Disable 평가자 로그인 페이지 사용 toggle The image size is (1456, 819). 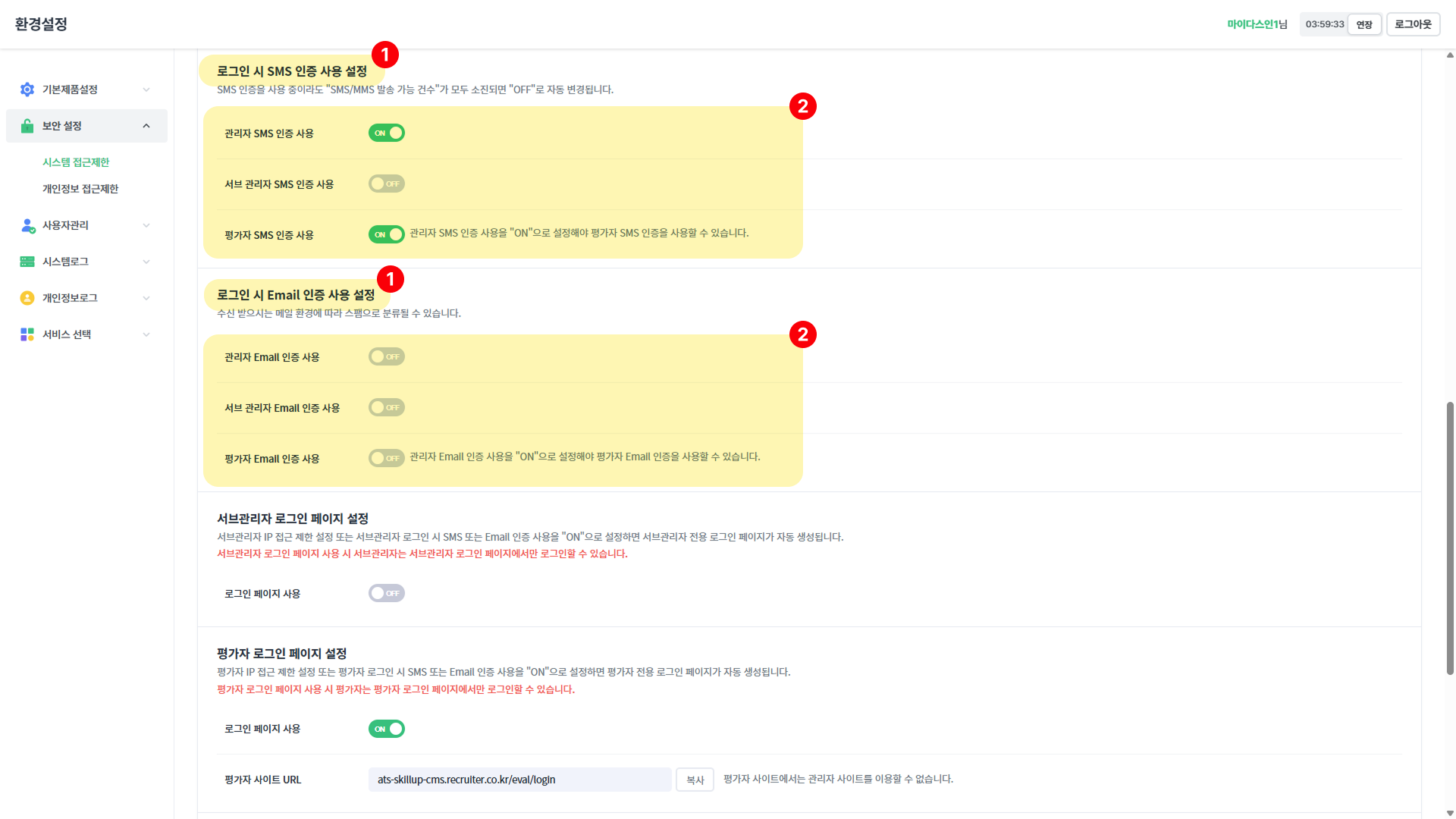point(387,729)
